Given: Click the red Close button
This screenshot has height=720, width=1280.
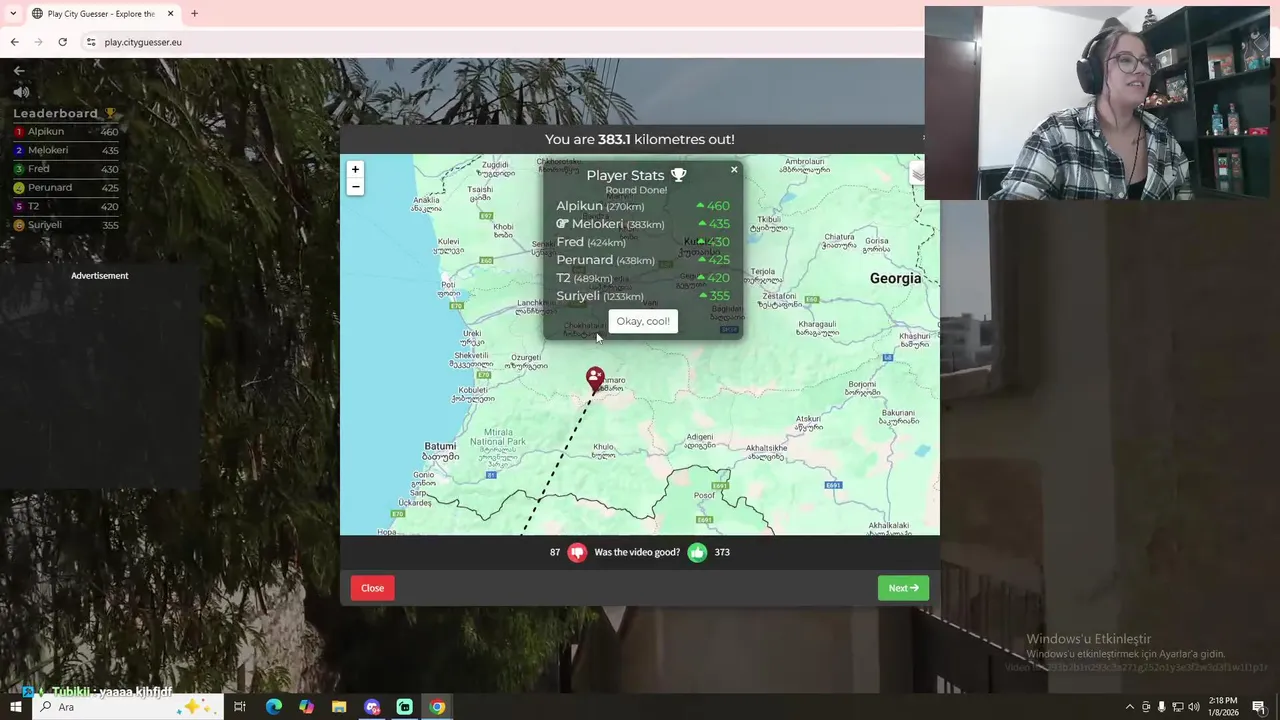Looking at the screenshot, I should tap(372, 588).
